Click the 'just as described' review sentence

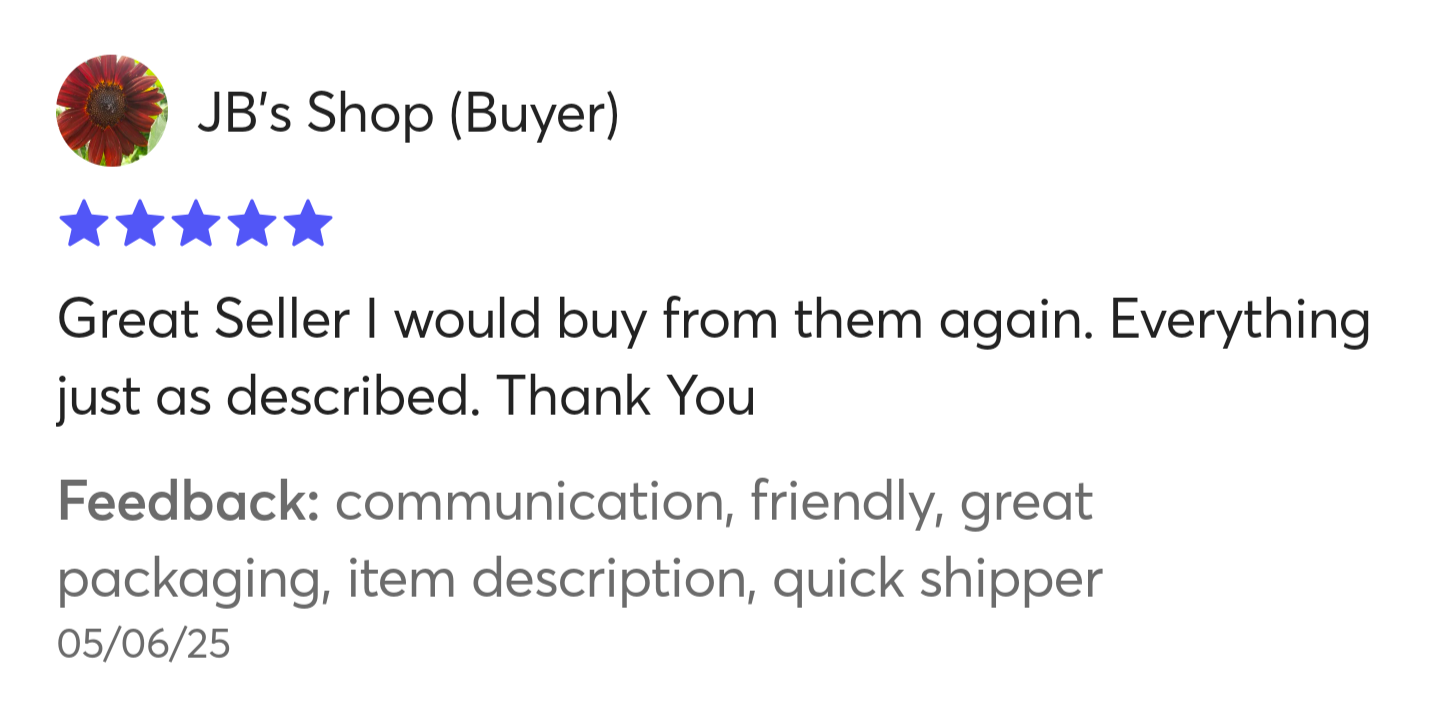[x=263, y=398]
